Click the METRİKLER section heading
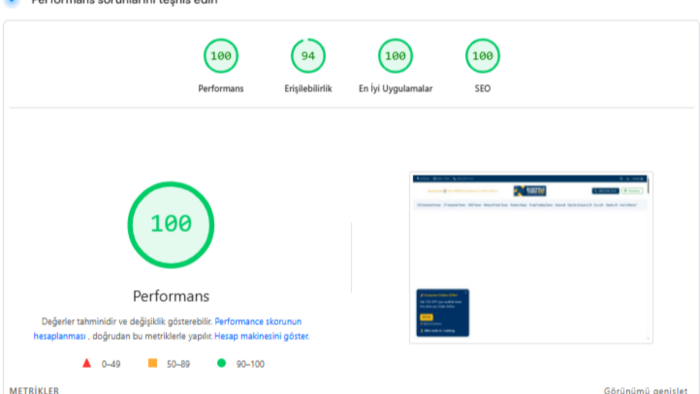The width and height of the screenshot is (700, 394). (34, 390)
